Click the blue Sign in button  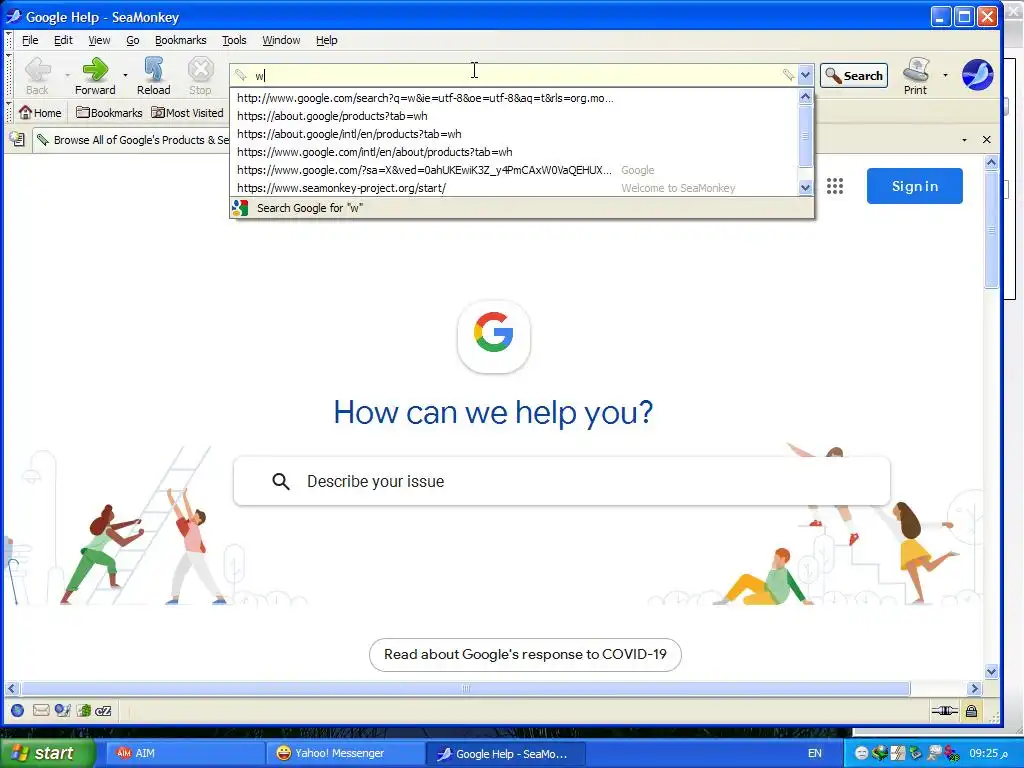coord(914,186)
